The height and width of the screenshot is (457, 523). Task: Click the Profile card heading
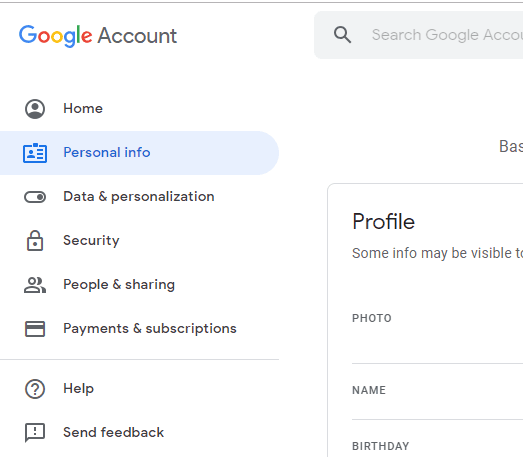coord(384,221)
